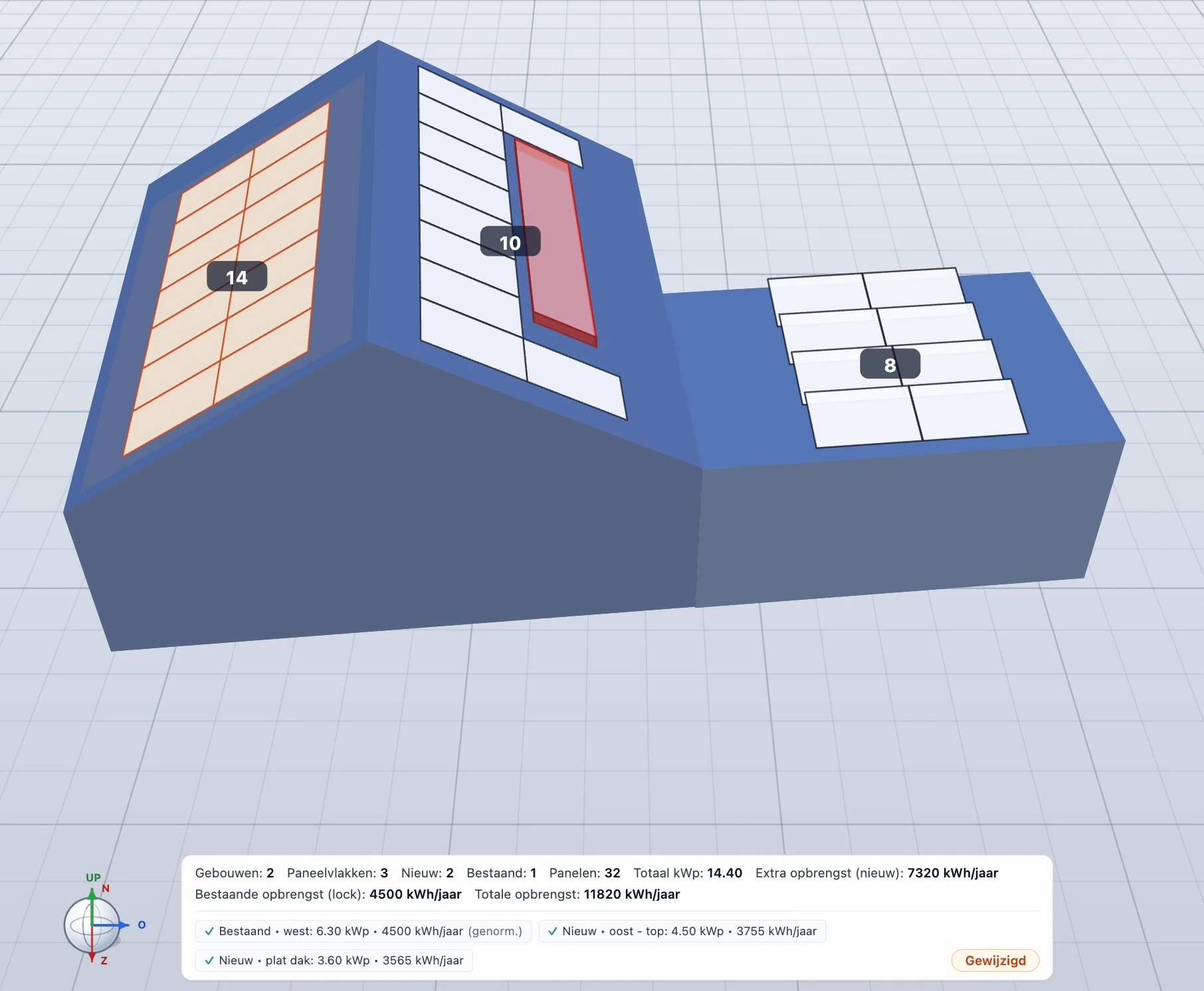
Task: Click the blue O (east) axis label
Action: pyautogui.click(x=142, y=925)
